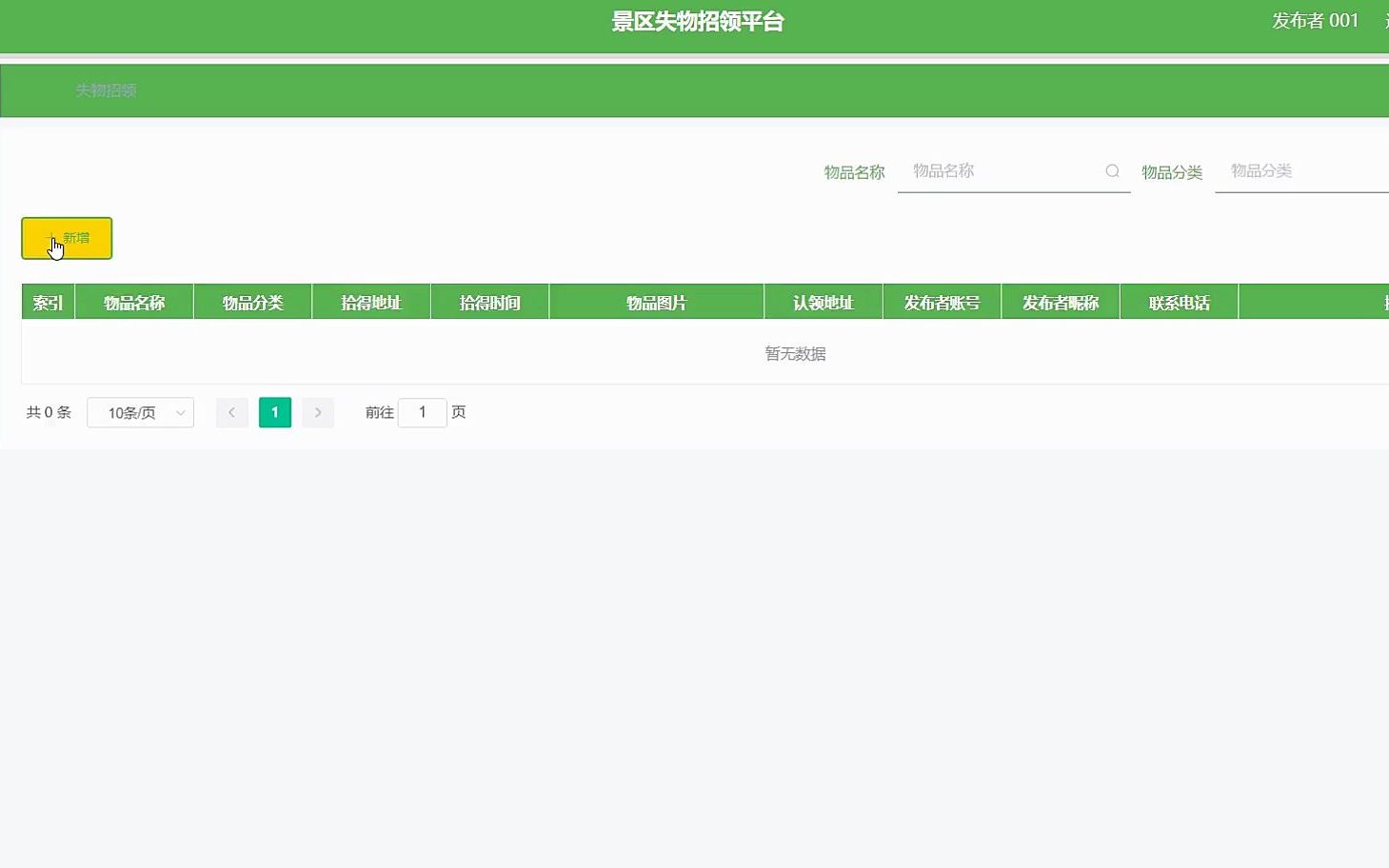Click the search magnifier icon in 物品名称 field
The height and width of the screenshot is (868, 1389).
click(x=1112, y=171)
